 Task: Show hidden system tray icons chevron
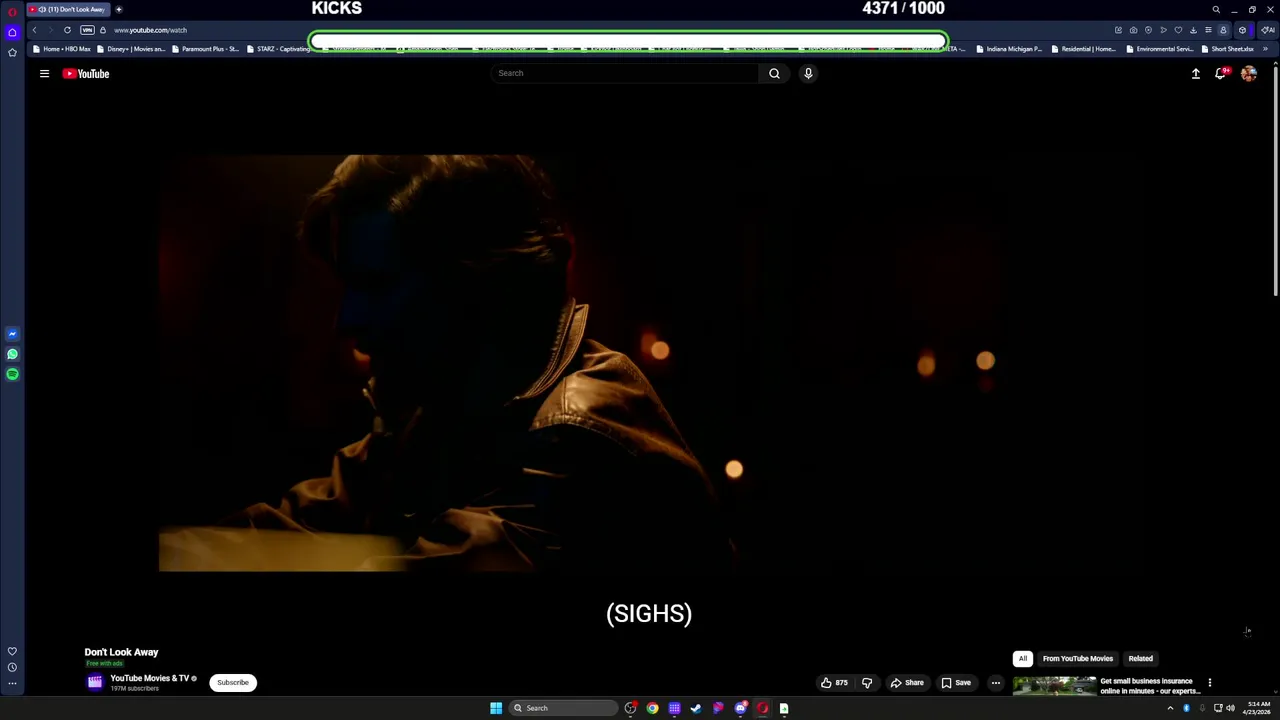click(x=1170, y=708)
